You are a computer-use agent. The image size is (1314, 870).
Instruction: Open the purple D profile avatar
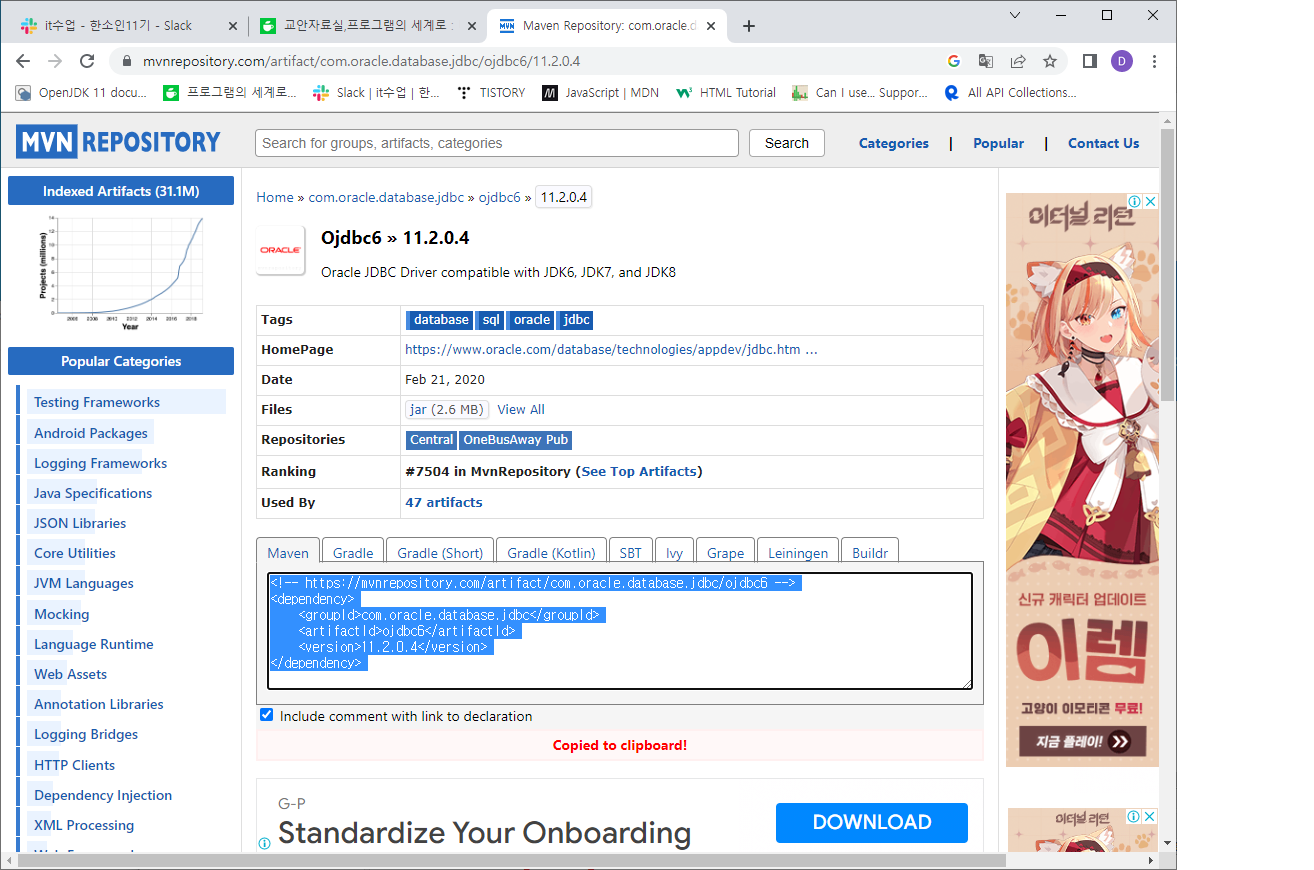(1122, 61)
